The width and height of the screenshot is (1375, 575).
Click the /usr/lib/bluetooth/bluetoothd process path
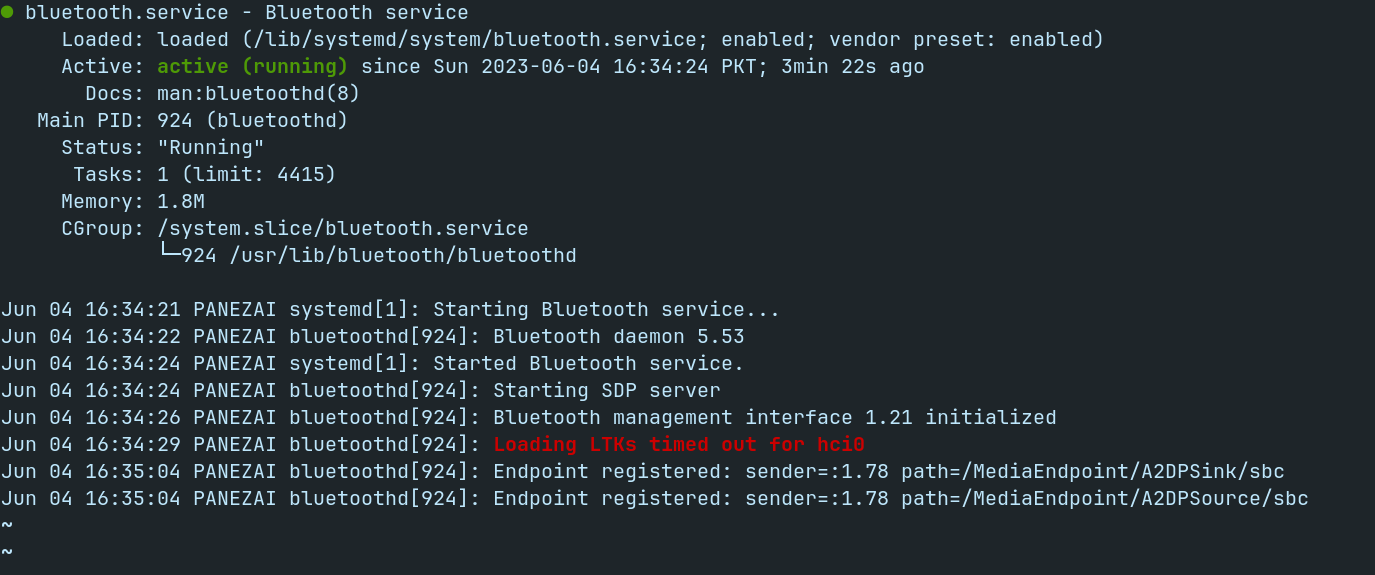point(403,256)
